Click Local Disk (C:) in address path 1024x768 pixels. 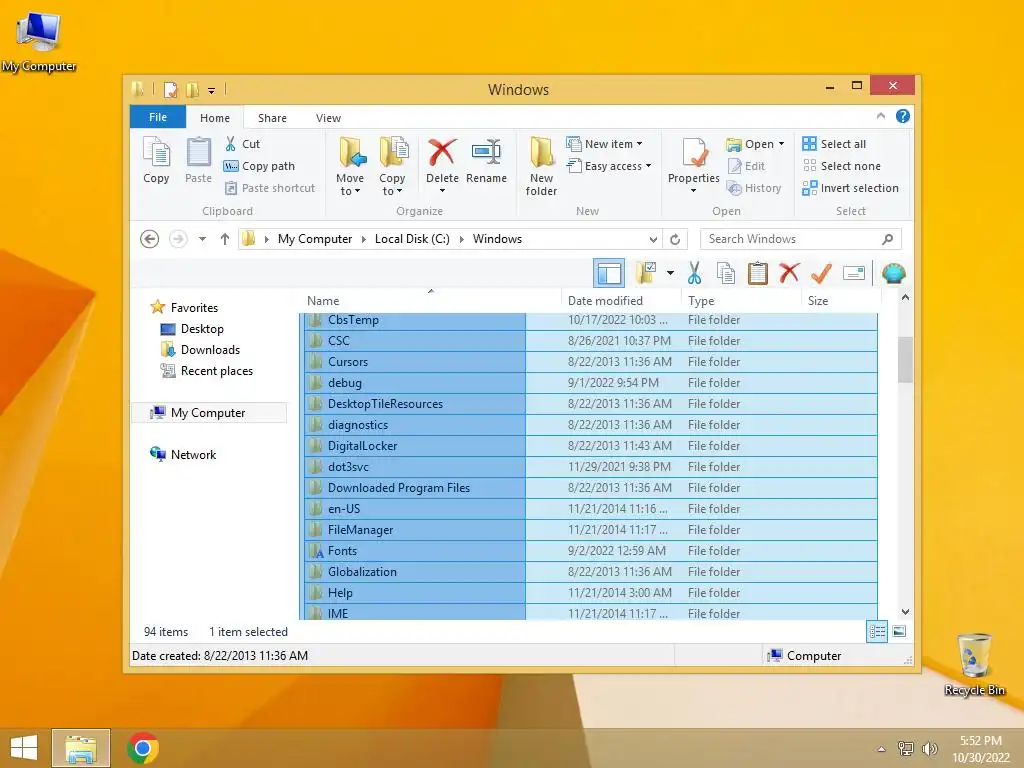point(412,239)
